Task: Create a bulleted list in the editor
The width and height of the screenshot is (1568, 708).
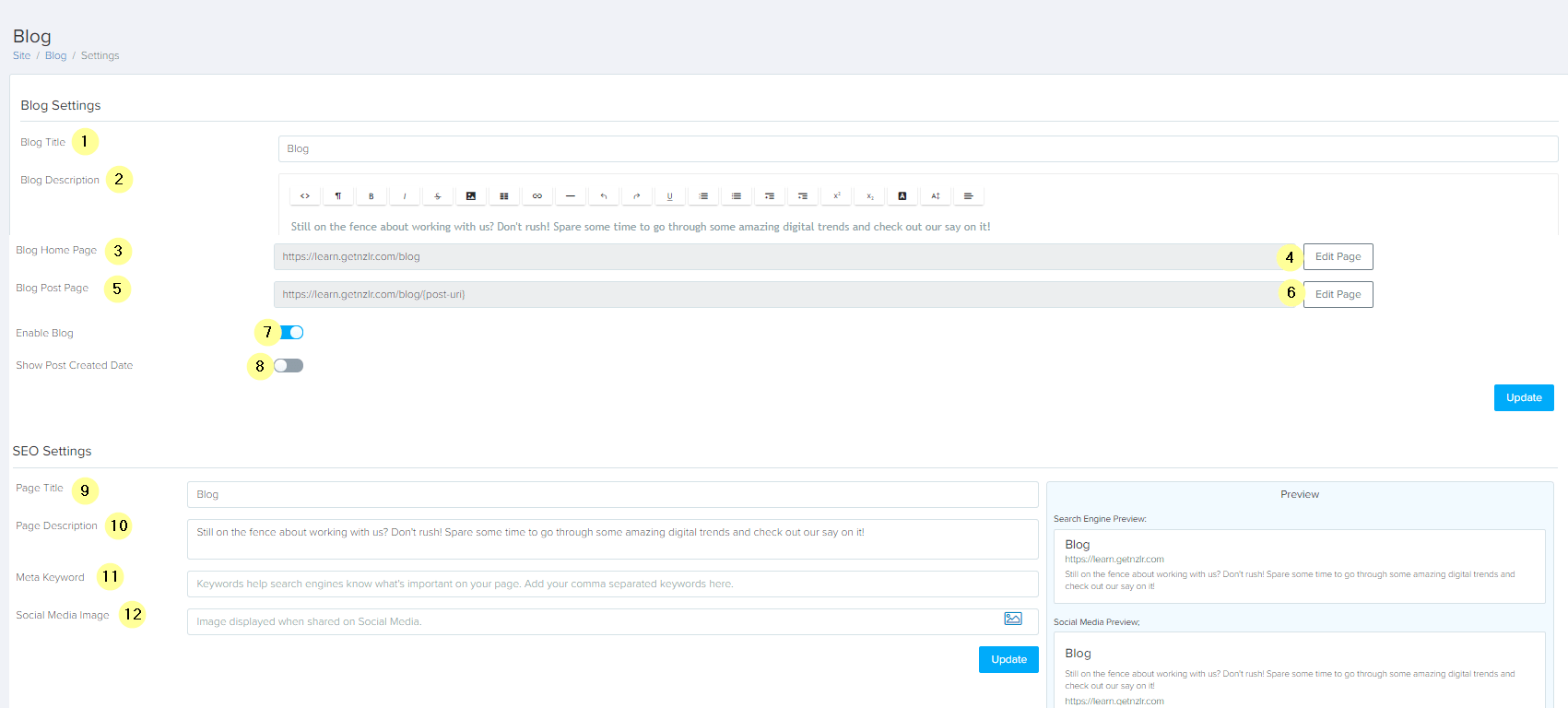Action: tap(737, 195)
